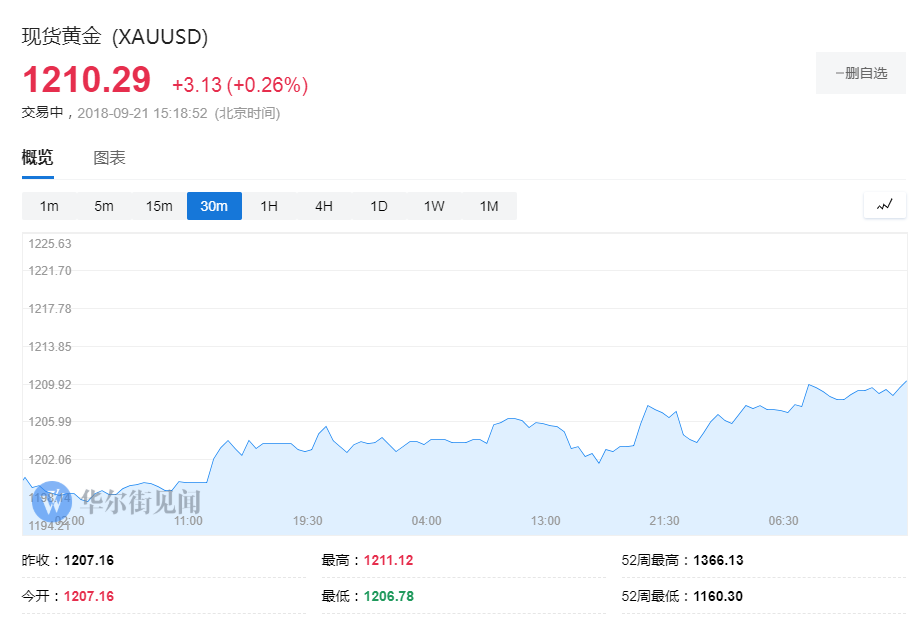
Task: Switch to the 概览 tab
Action: click(38, 158)
